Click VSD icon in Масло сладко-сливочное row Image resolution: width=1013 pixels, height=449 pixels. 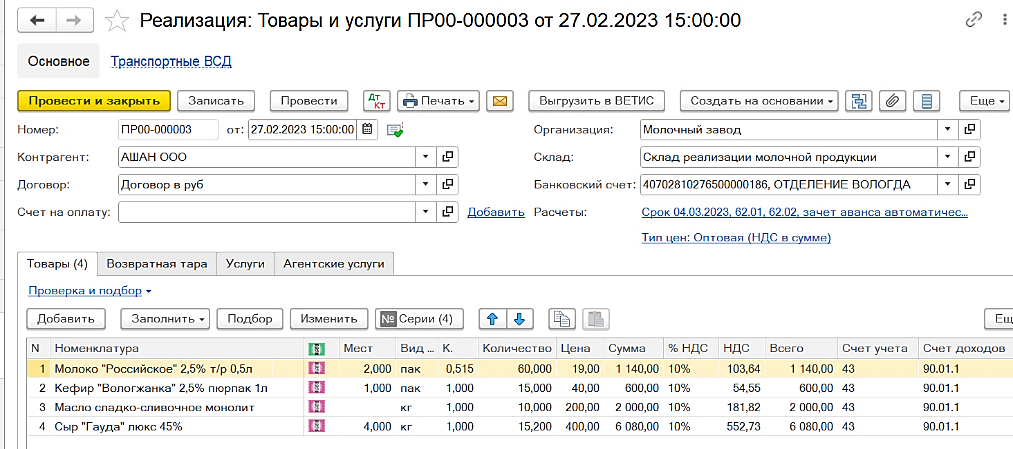click(317, 408)
